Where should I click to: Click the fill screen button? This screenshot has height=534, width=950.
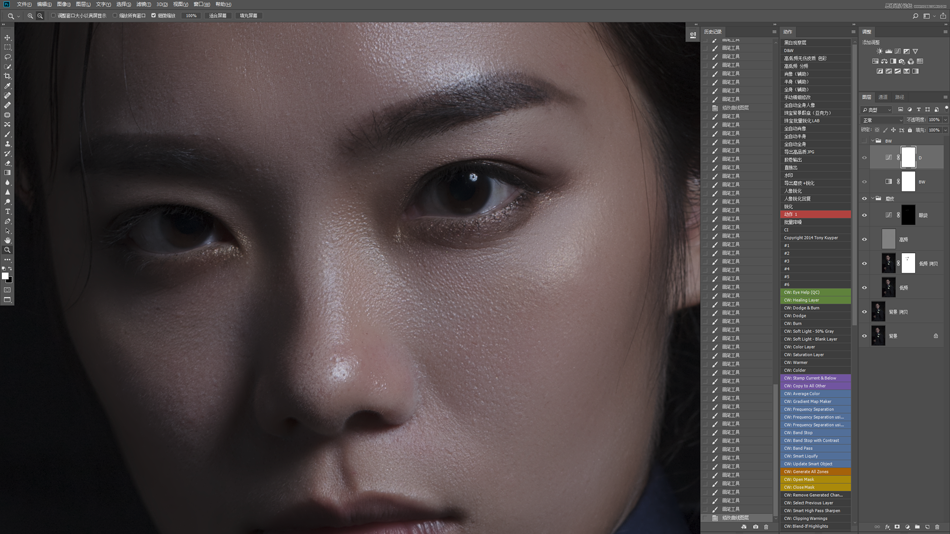[248, 16]
